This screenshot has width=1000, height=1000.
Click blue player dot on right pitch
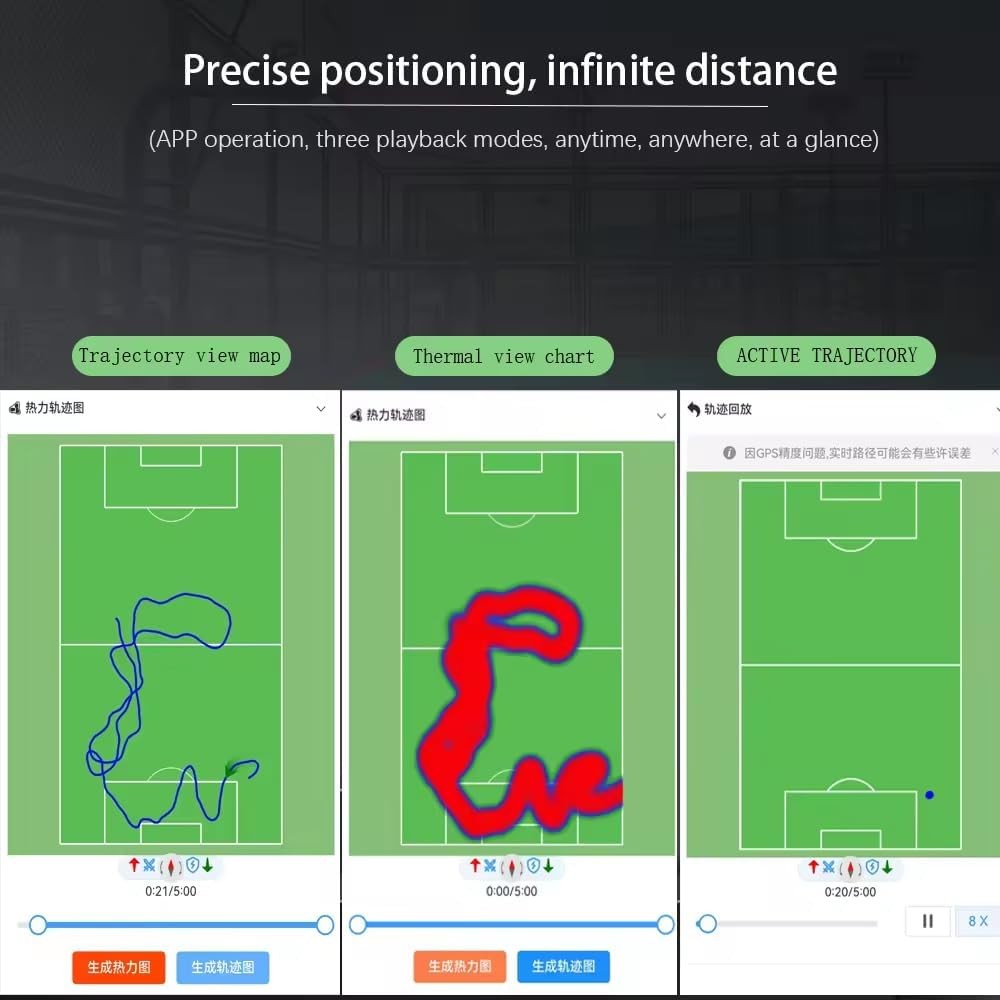[x=929, y=795]
